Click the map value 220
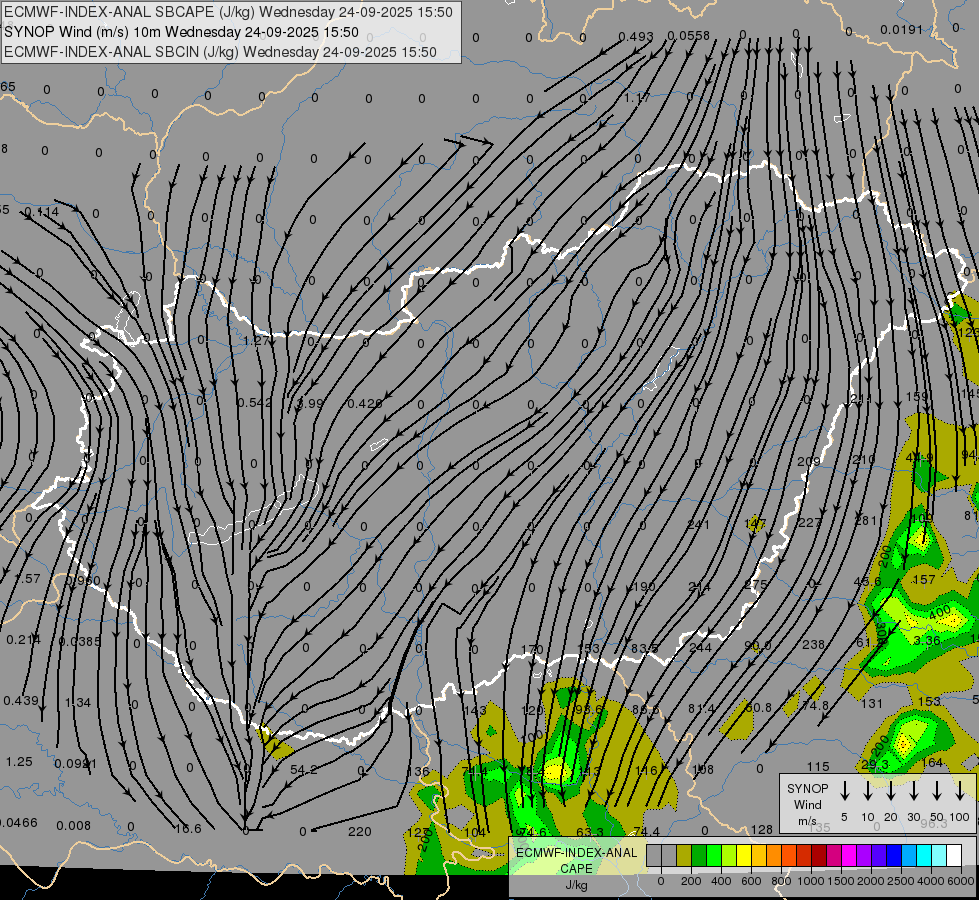Viewport: 979px width, 900px height. pyautogui.click(x=360, y=831)
